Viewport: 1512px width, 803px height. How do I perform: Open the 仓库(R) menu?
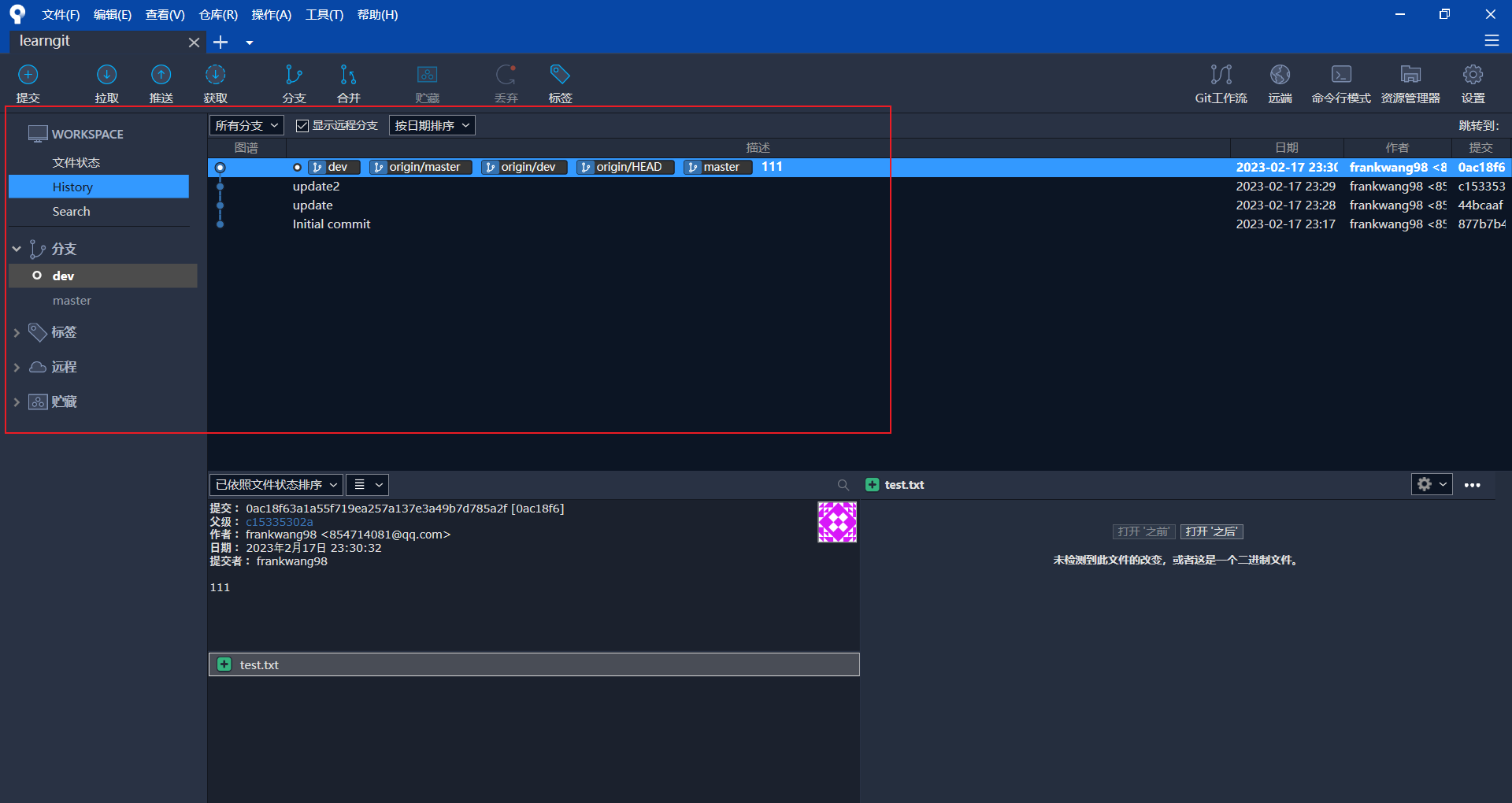tap(217, 14)
